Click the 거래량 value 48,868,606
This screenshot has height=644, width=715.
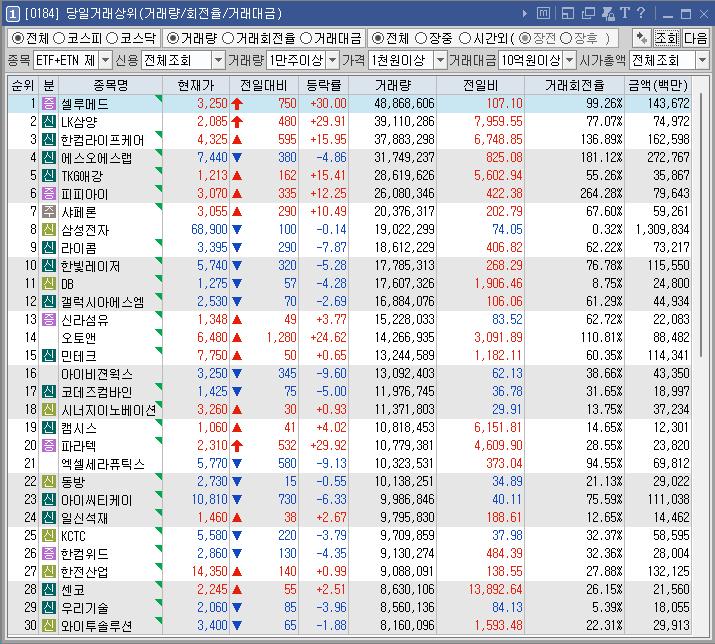point(404,104)
